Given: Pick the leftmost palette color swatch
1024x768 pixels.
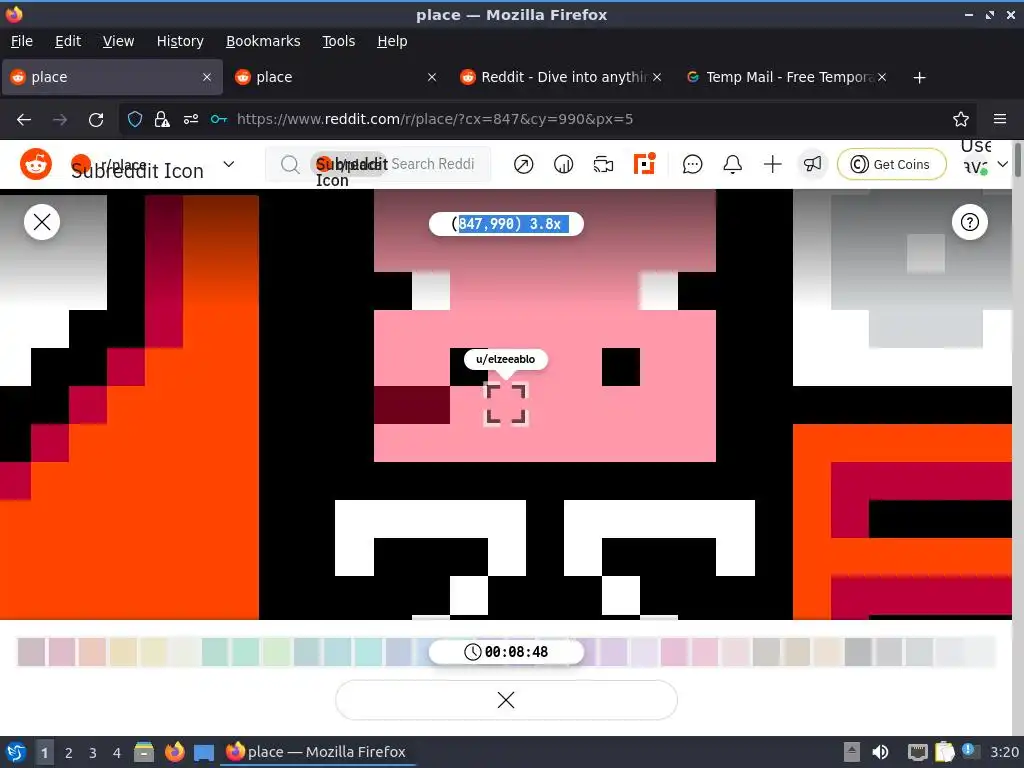Looking at the screenshot, I should [x=31, y=652].
